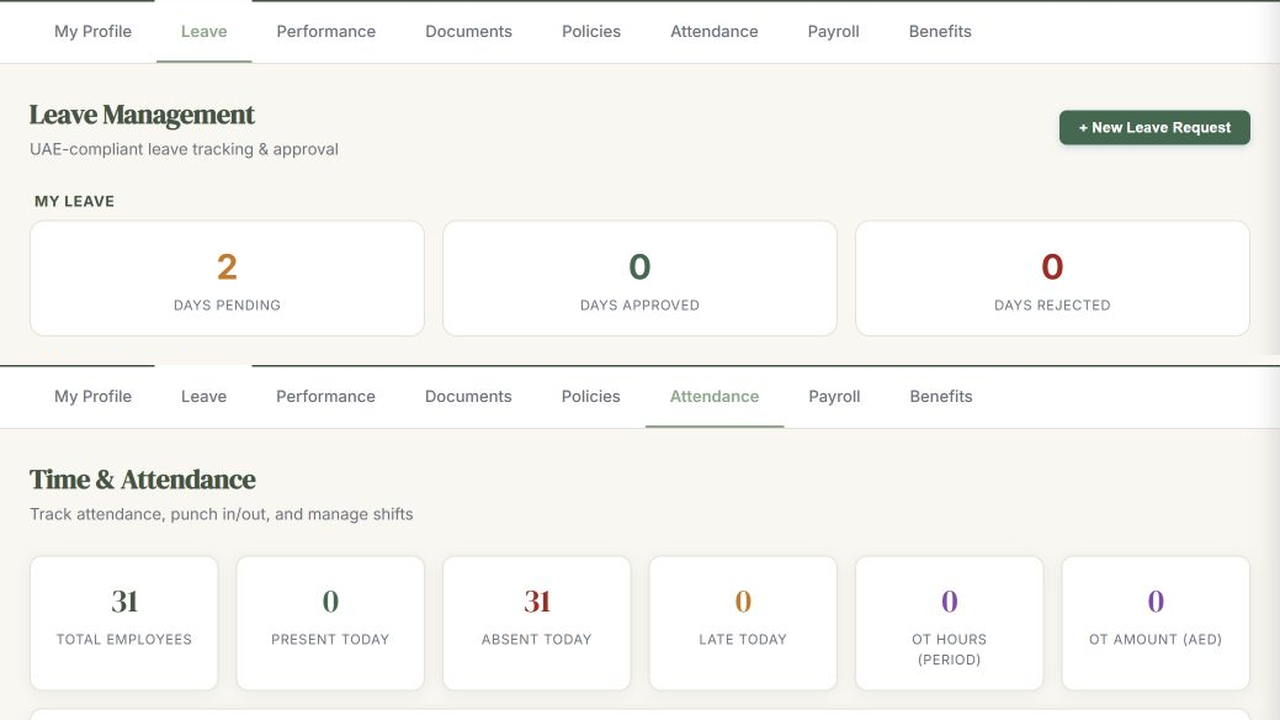Open the Days Pending card
1280x720 pixels.
pos(227,278)
